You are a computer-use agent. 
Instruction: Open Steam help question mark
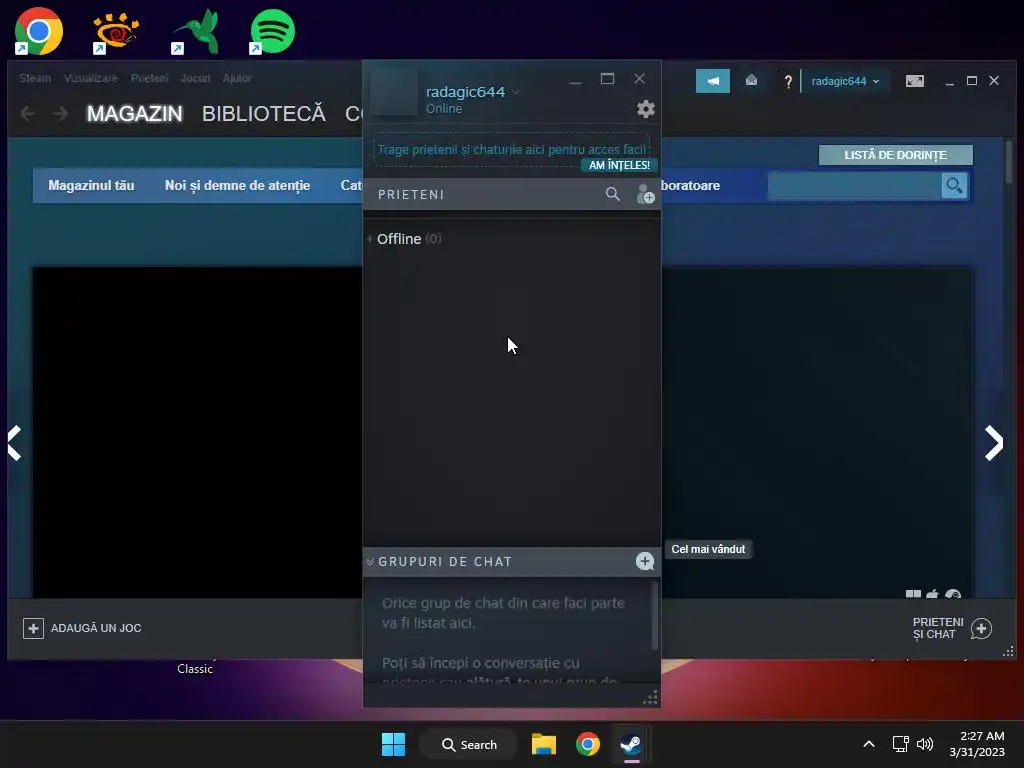pos(788,82)
